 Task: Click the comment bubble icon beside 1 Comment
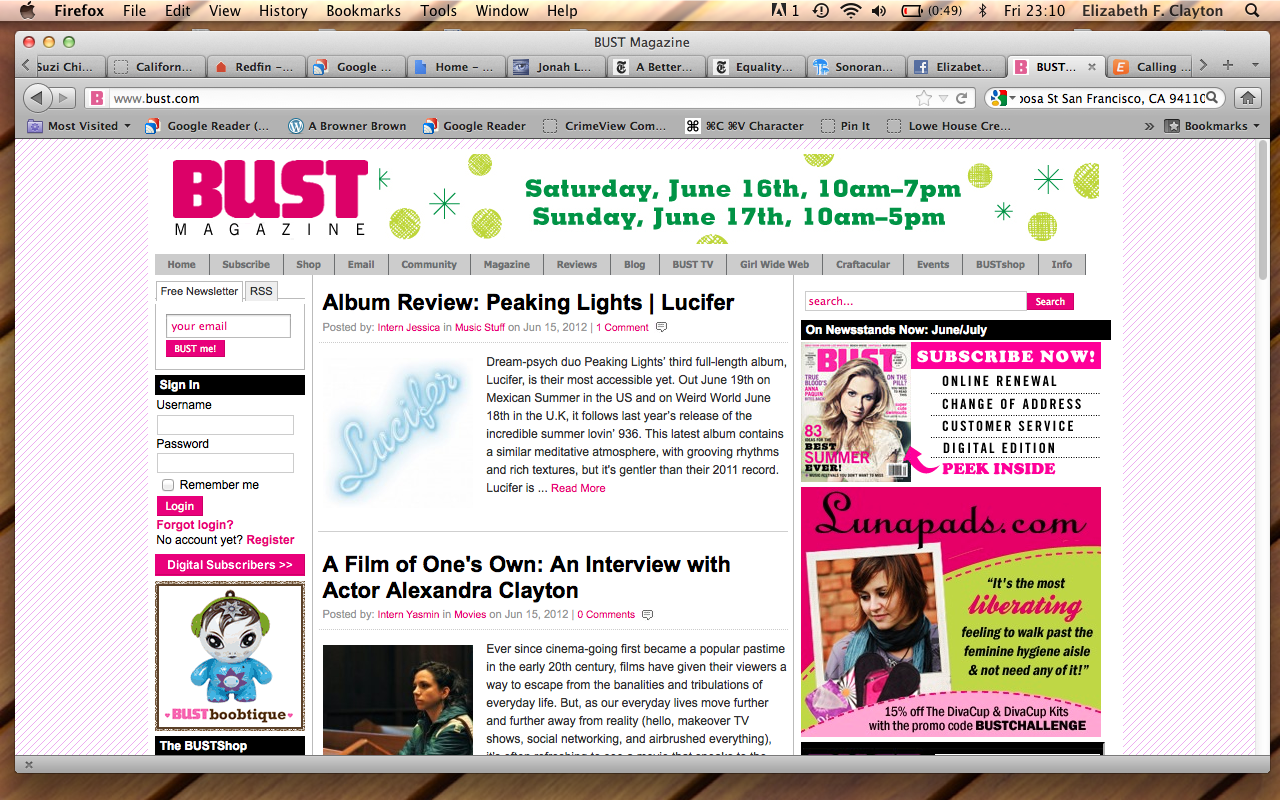pyautogui.click(x=661, y=327)
